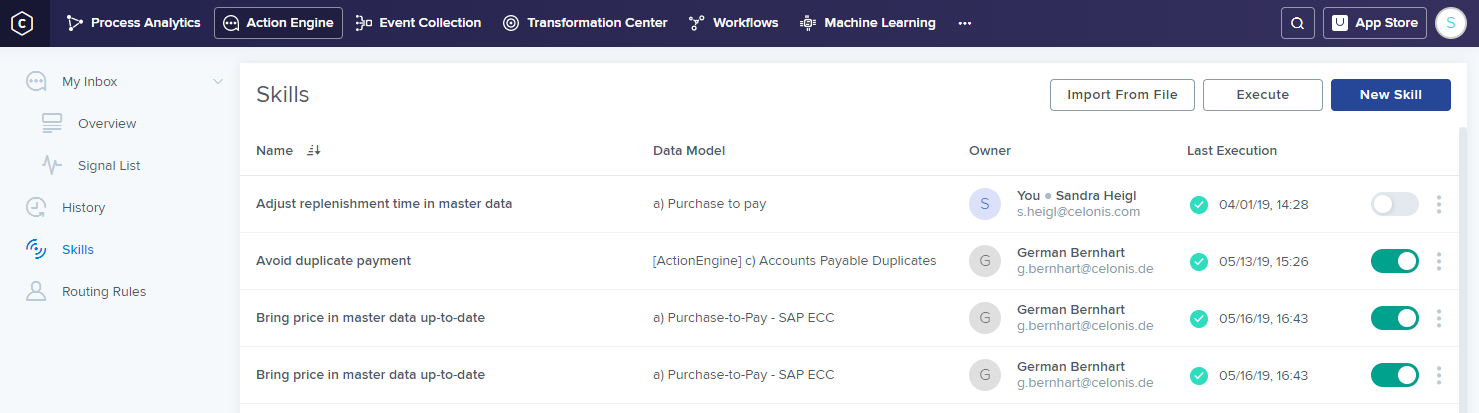Click the Owner column header
1479x413 pixels.
[990, 151]
